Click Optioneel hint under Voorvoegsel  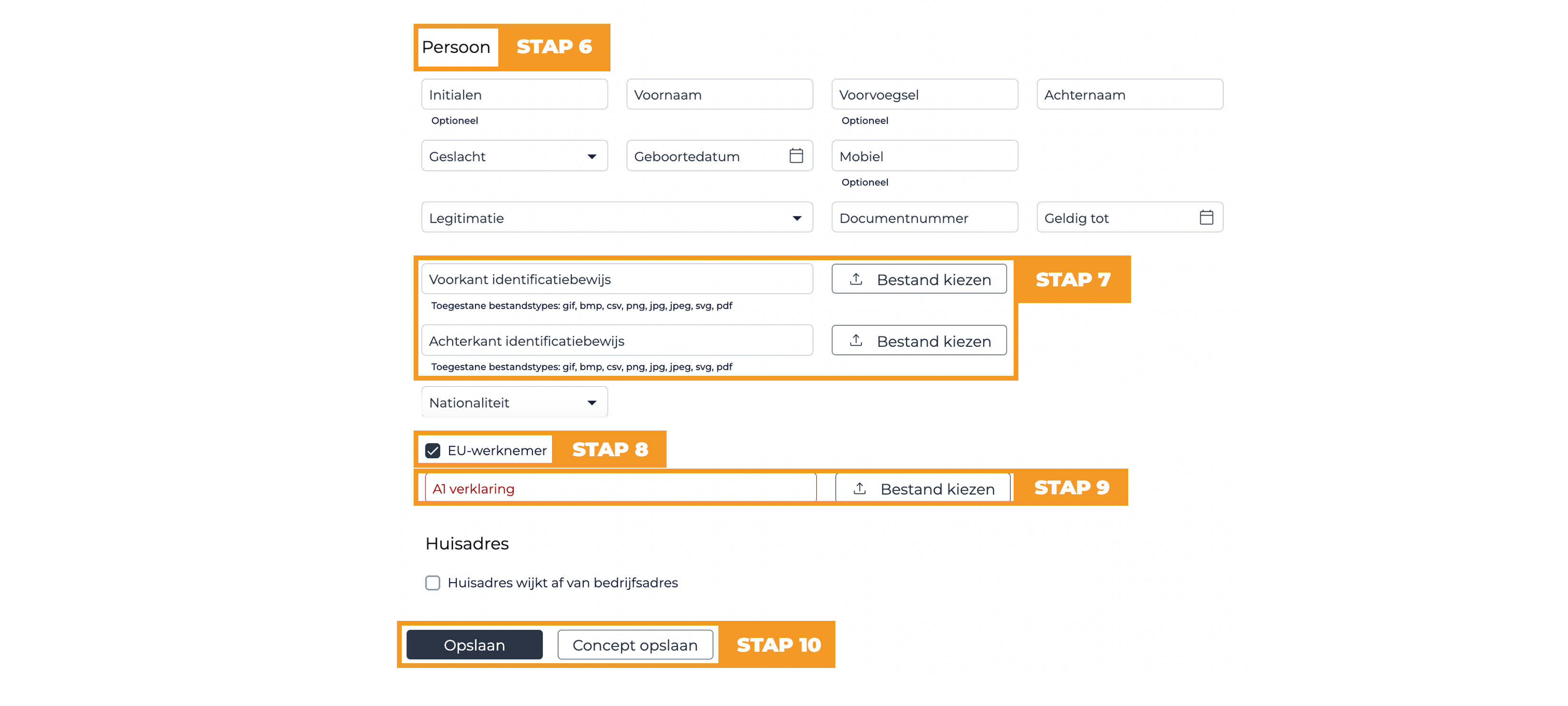(x=864, y=121)
